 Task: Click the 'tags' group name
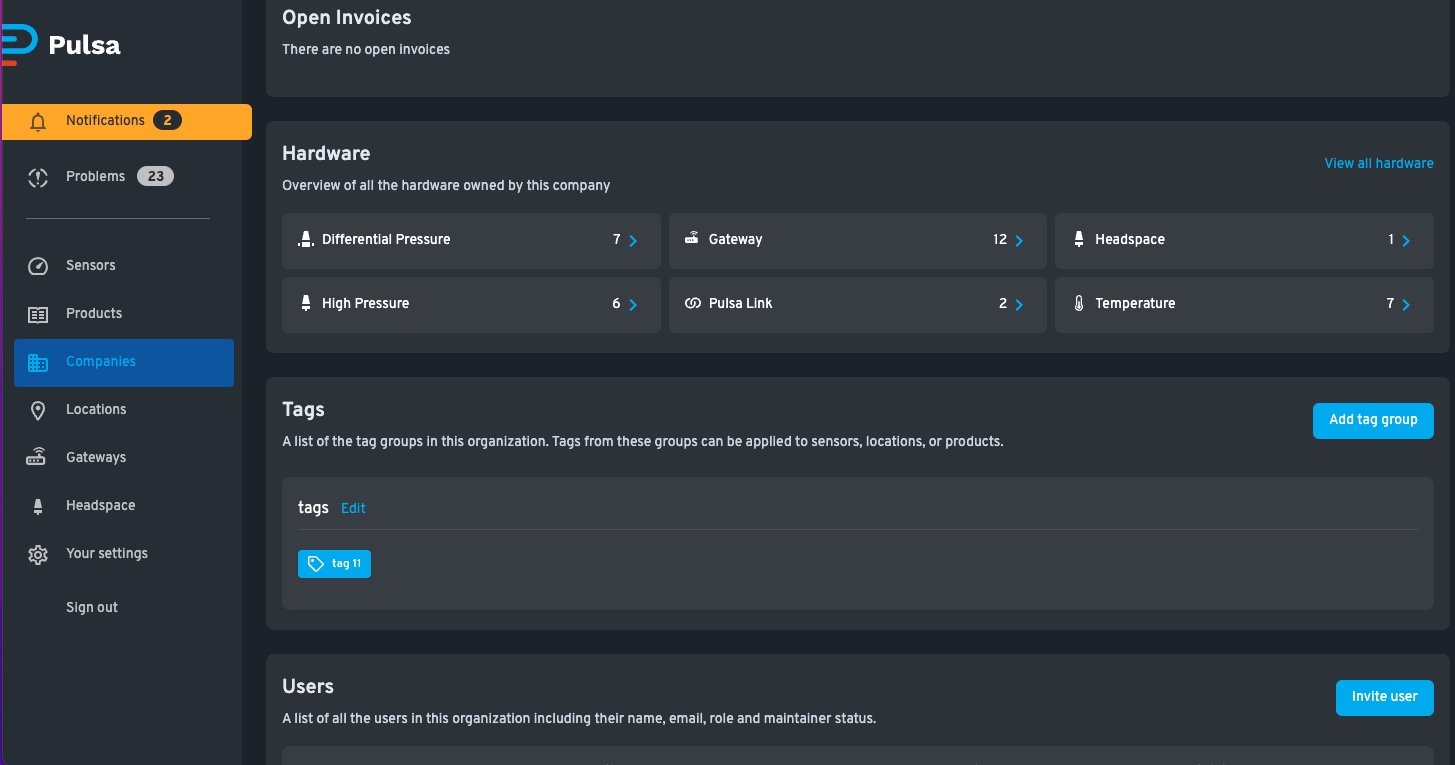tap(313, 508)
